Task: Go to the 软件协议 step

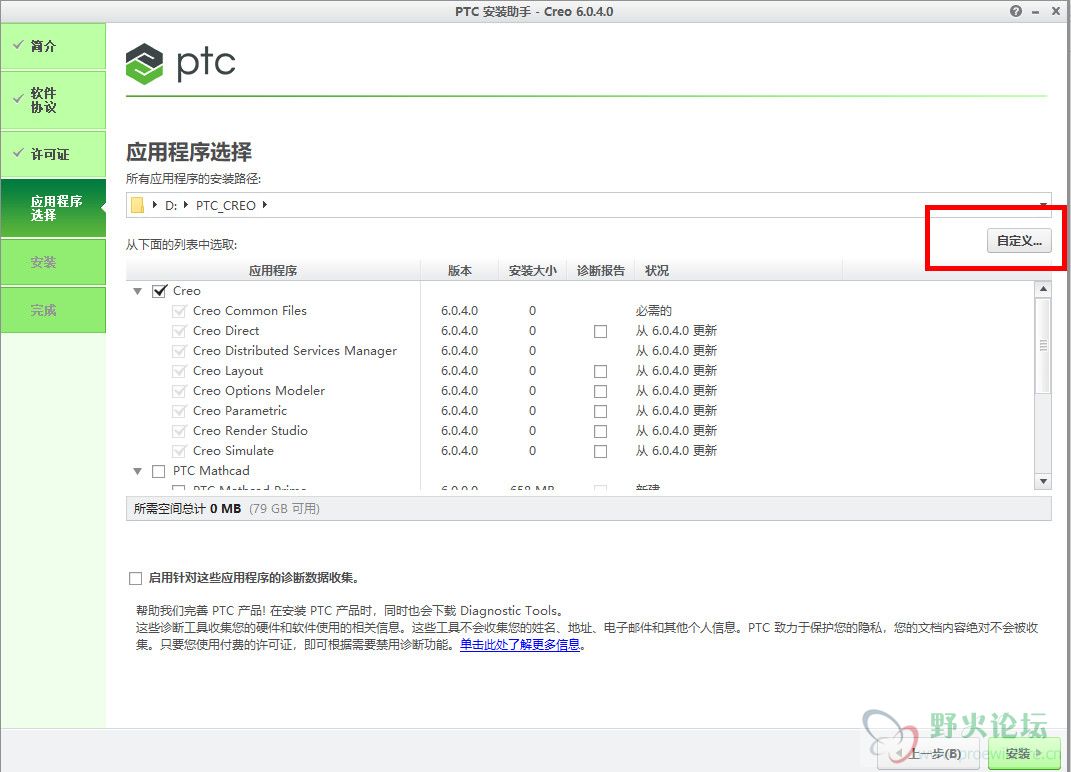Action: click(53, 100)
